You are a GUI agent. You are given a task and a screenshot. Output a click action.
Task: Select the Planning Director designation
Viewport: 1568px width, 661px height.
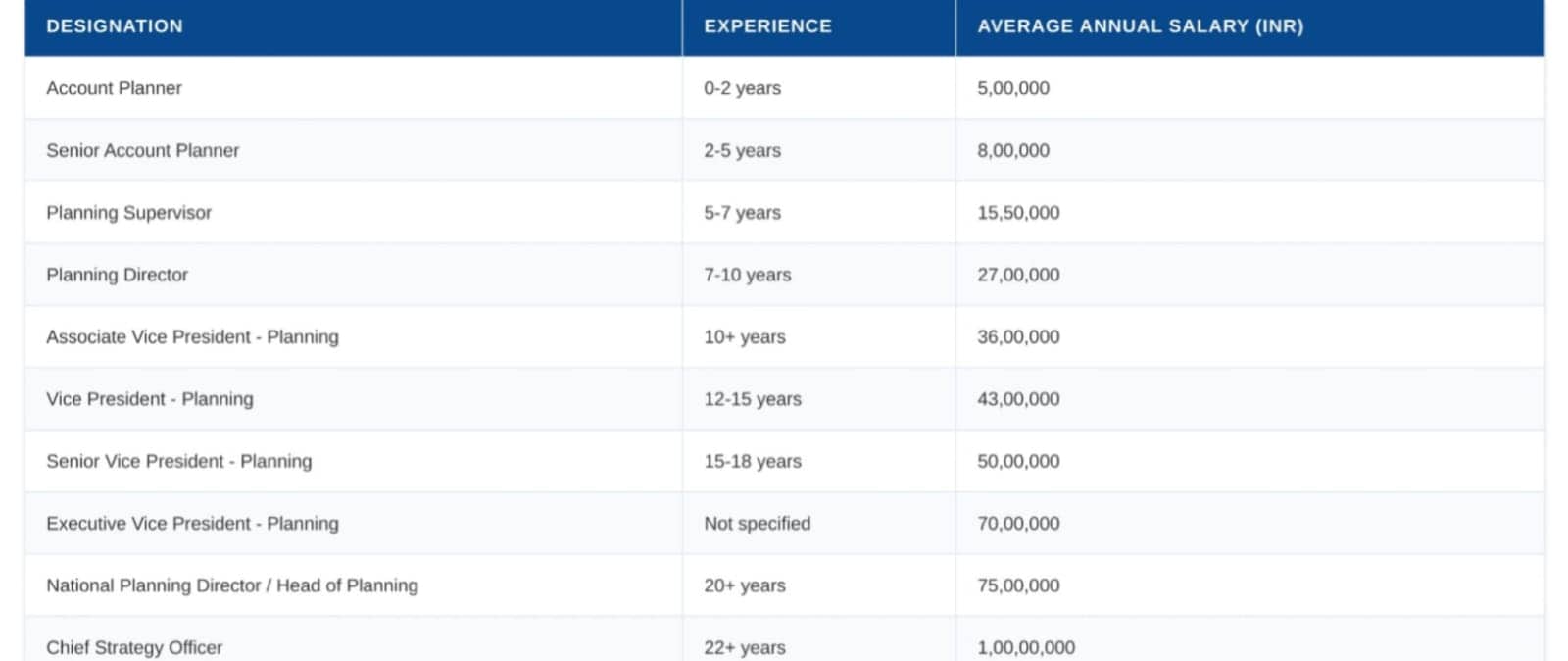coord(117,275)
